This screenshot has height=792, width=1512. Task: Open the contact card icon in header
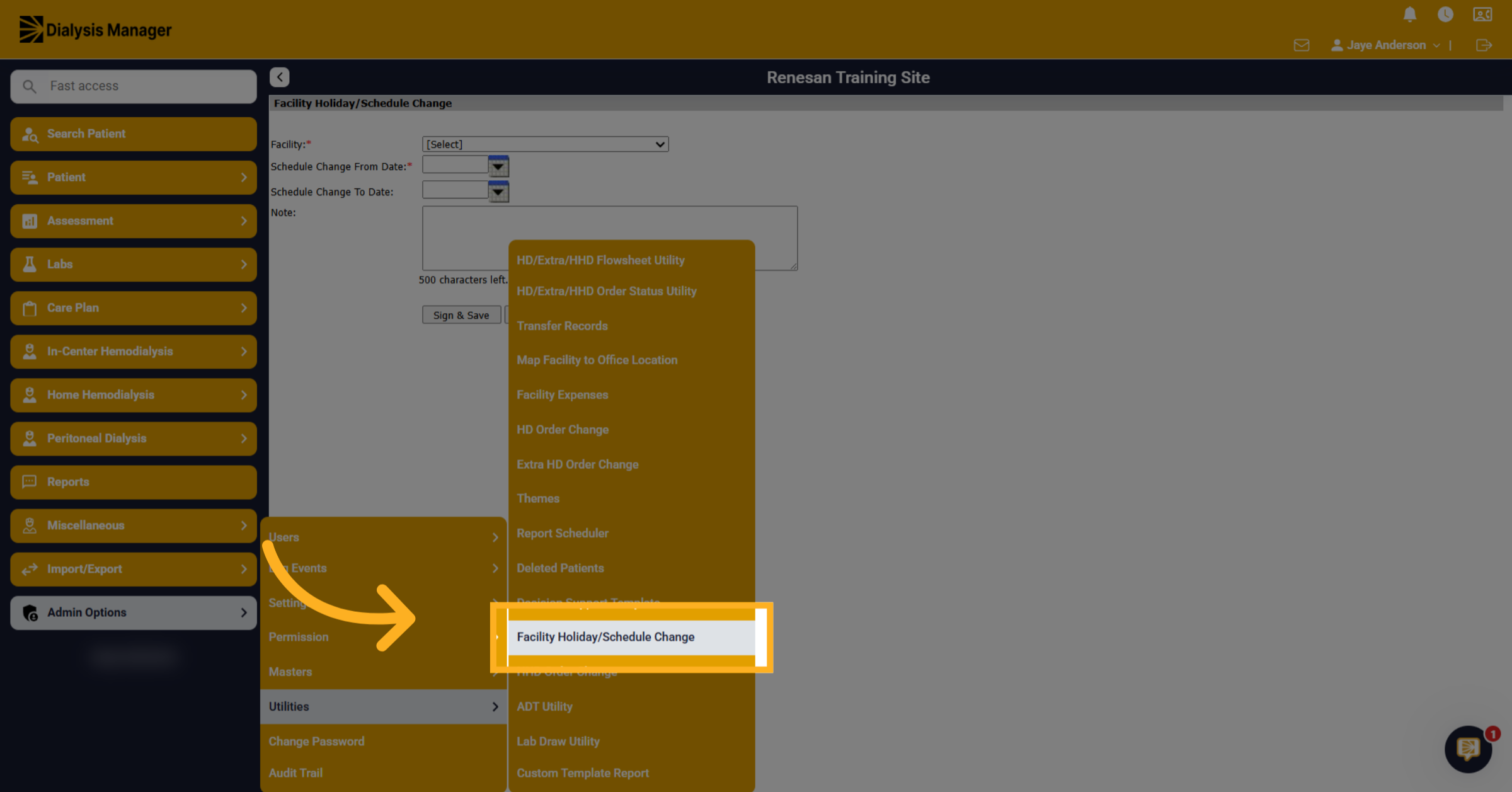click(1482, 14)
